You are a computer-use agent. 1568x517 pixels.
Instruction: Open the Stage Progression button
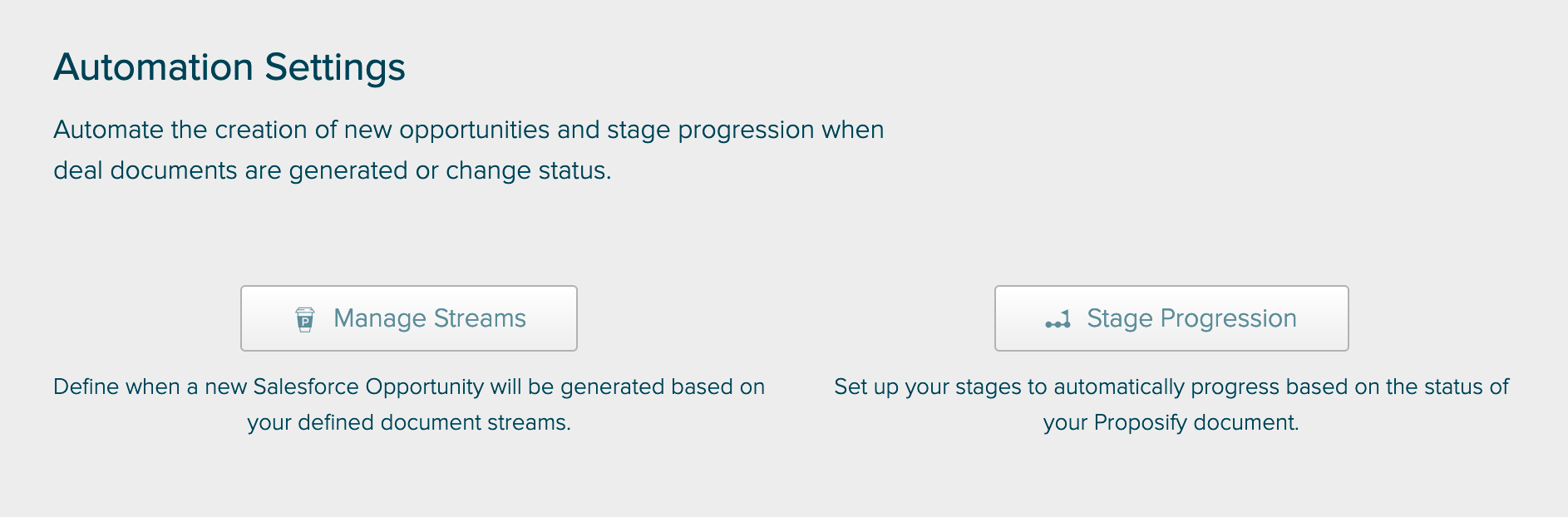1171,318
